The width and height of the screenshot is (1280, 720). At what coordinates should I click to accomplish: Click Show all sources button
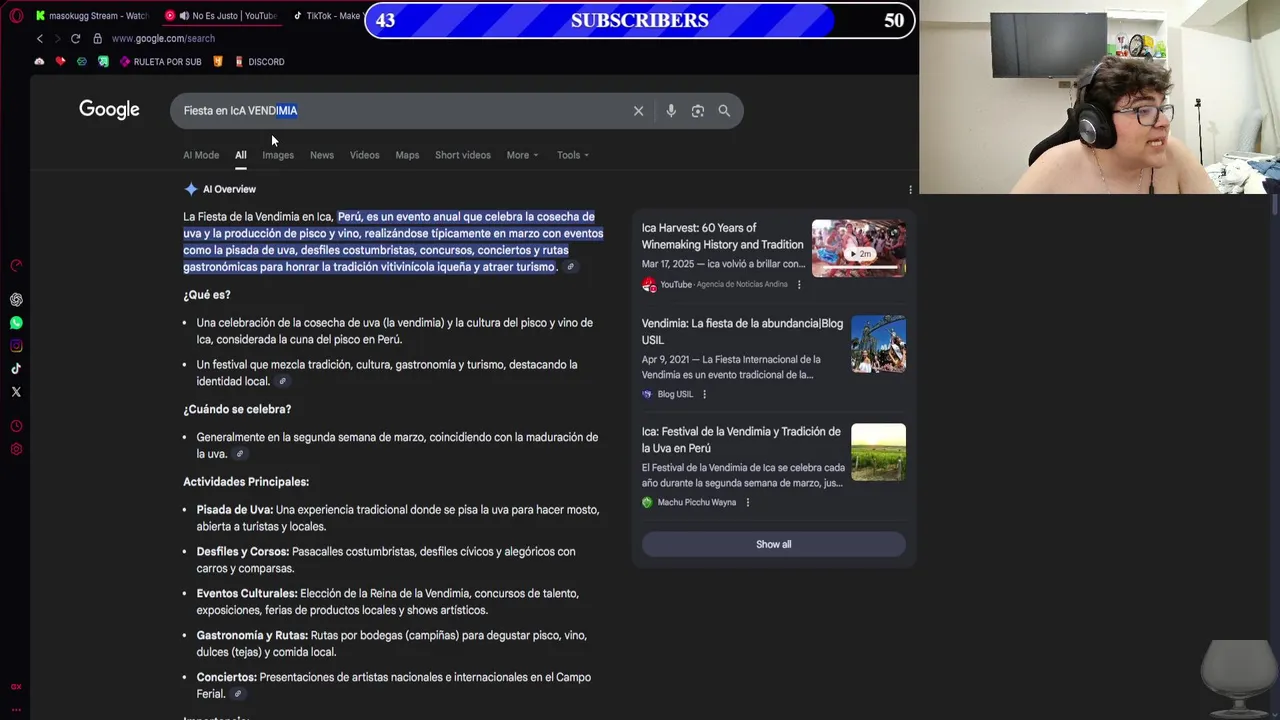[x=773, y=544]
